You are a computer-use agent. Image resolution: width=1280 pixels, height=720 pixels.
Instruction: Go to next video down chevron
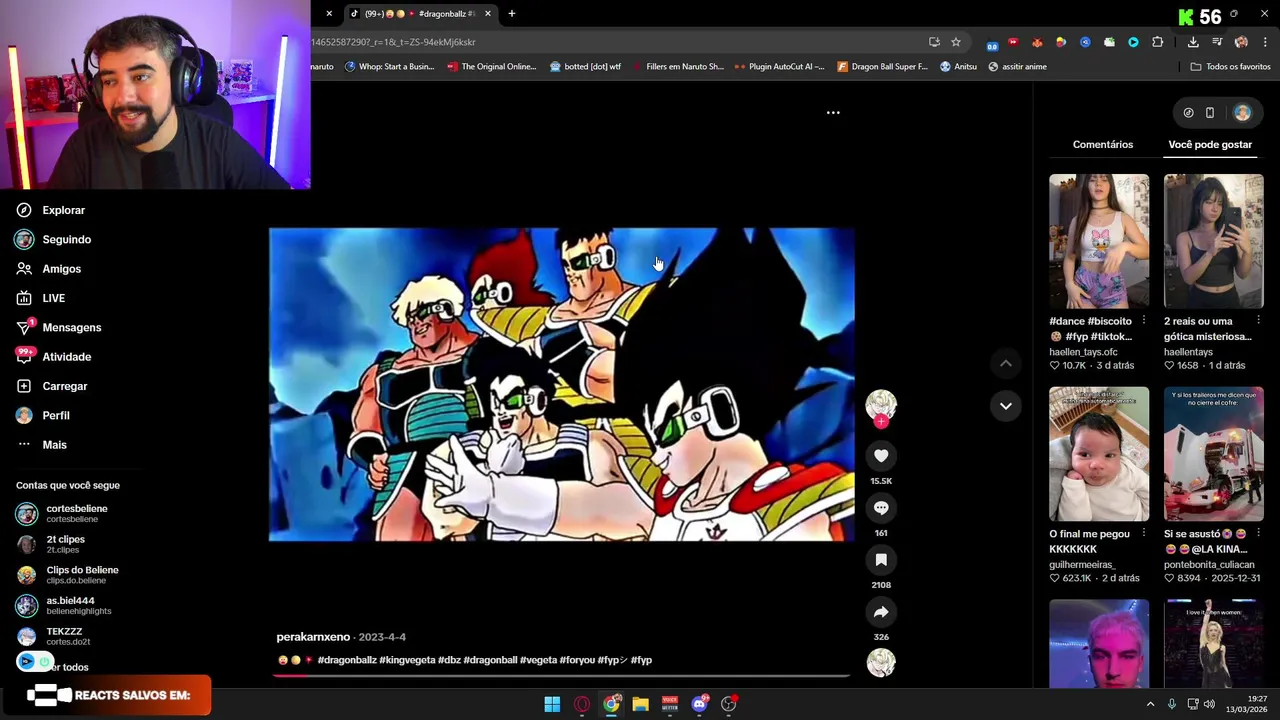1006,405
